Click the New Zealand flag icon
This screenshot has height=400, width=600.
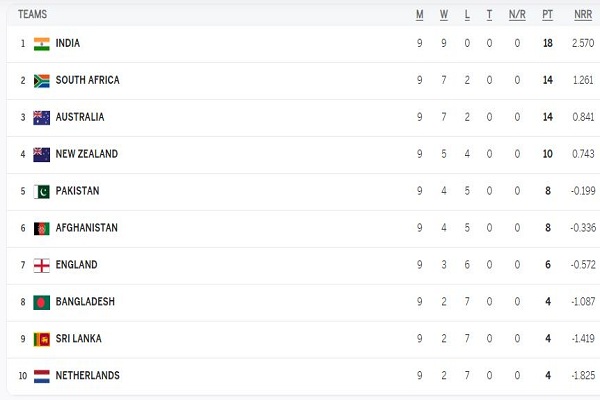pos(41,155)
